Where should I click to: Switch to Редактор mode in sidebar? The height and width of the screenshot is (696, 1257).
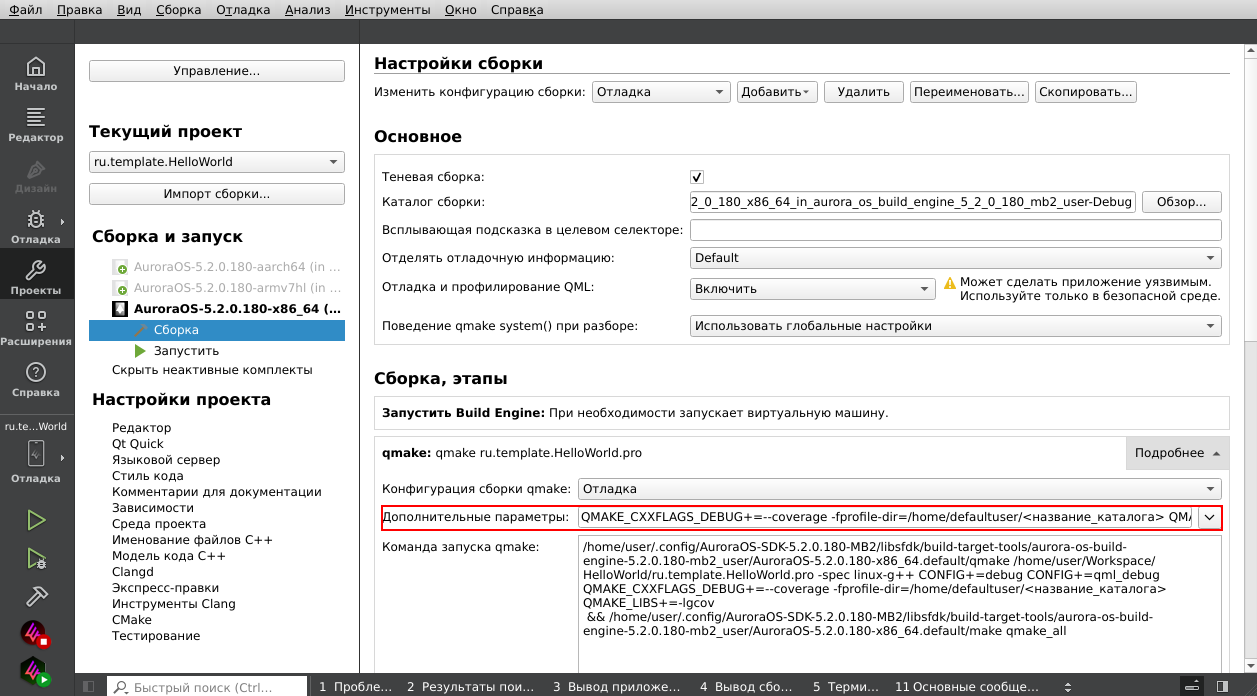[36, 125]
